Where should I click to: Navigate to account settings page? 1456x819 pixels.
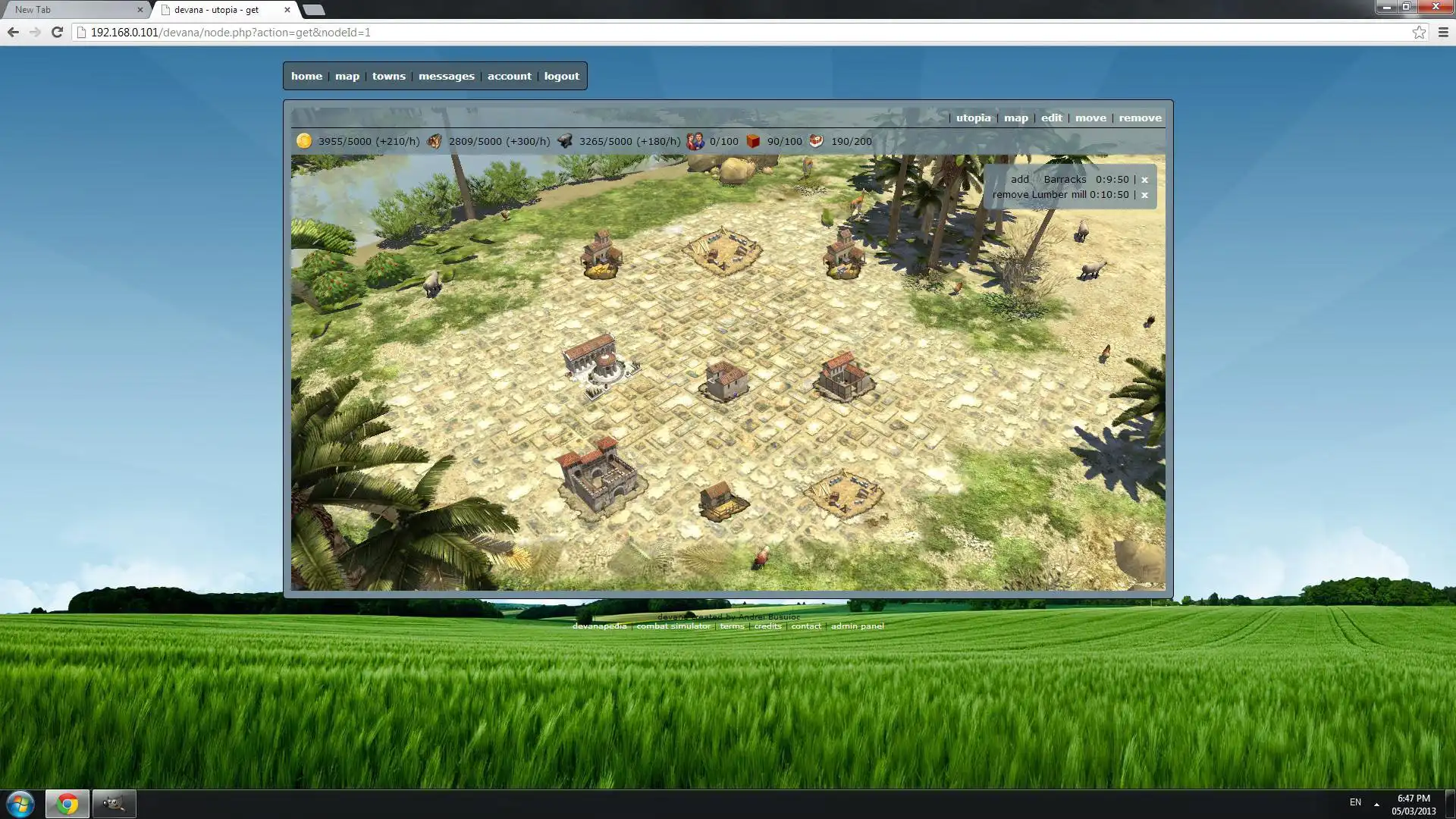[x=509, y=76]
